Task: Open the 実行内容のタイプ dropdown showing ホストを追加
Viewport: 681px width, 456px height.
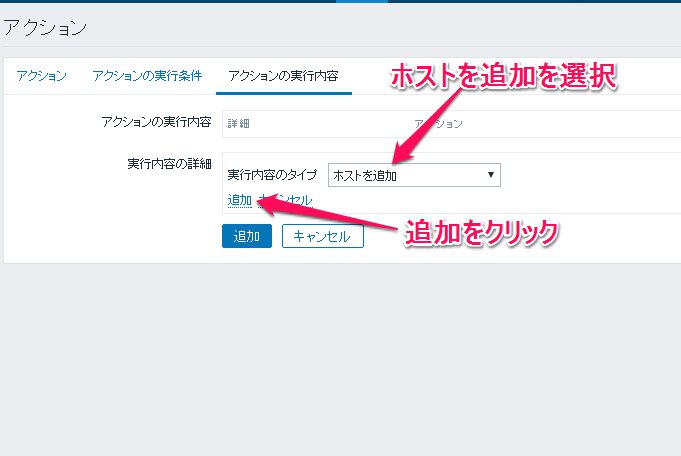Action: coord(413,175)
